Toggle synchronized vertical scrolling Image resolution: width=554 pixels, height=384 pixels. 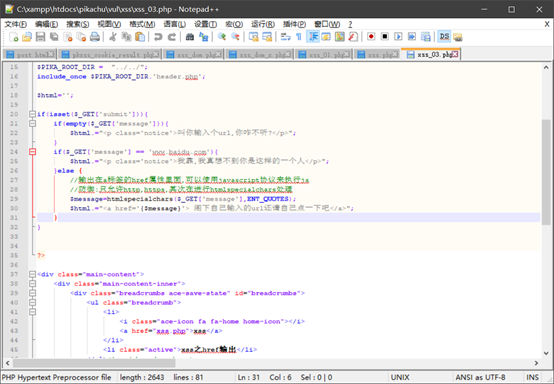254,37
